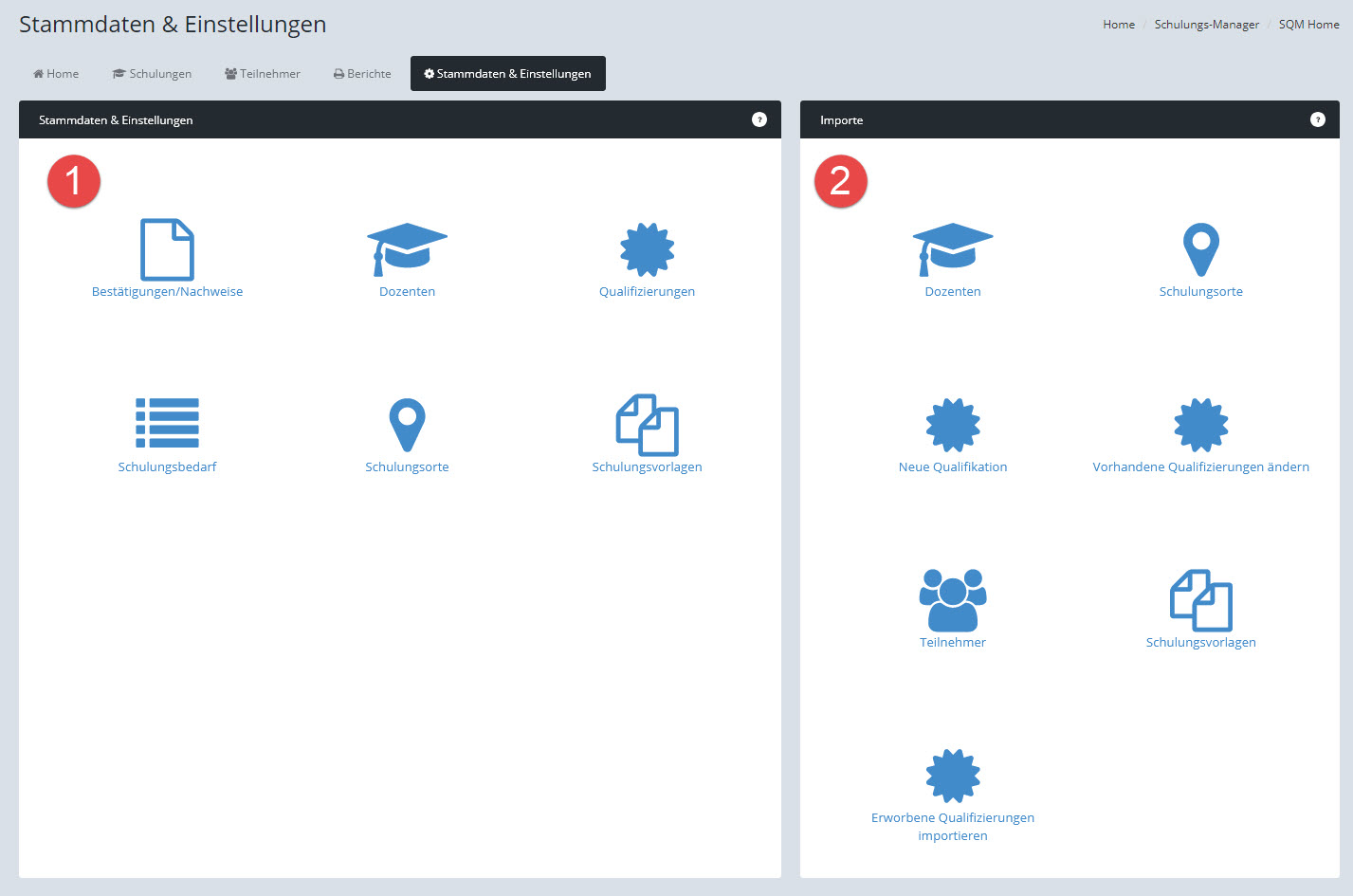Image resolution: width=1353 pixels, height=896 pixels.
Task: Click Vorhandene Qualifizierungen ändern link
Action: [1200, 466]
